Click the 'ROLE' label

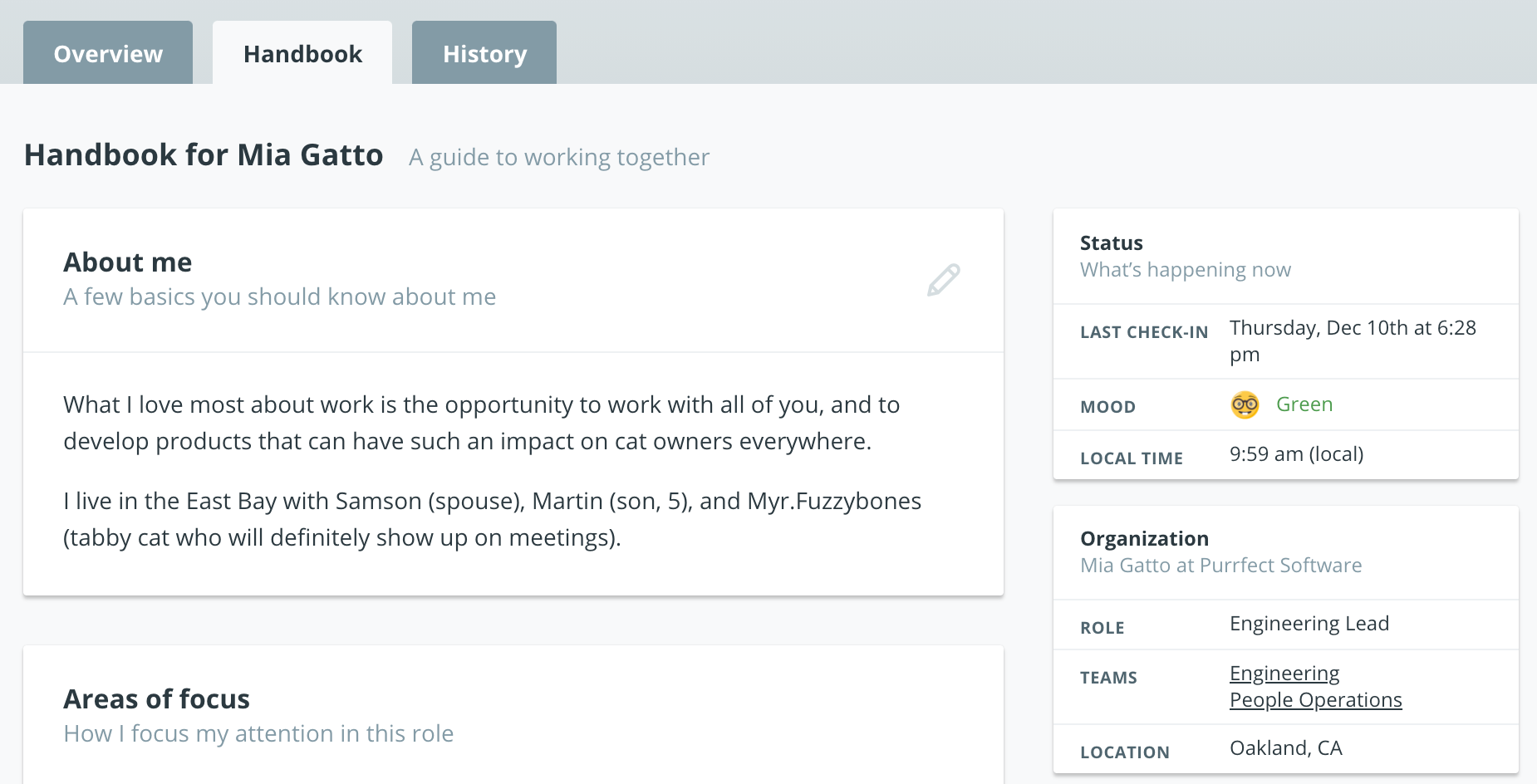click(1102, 628)
